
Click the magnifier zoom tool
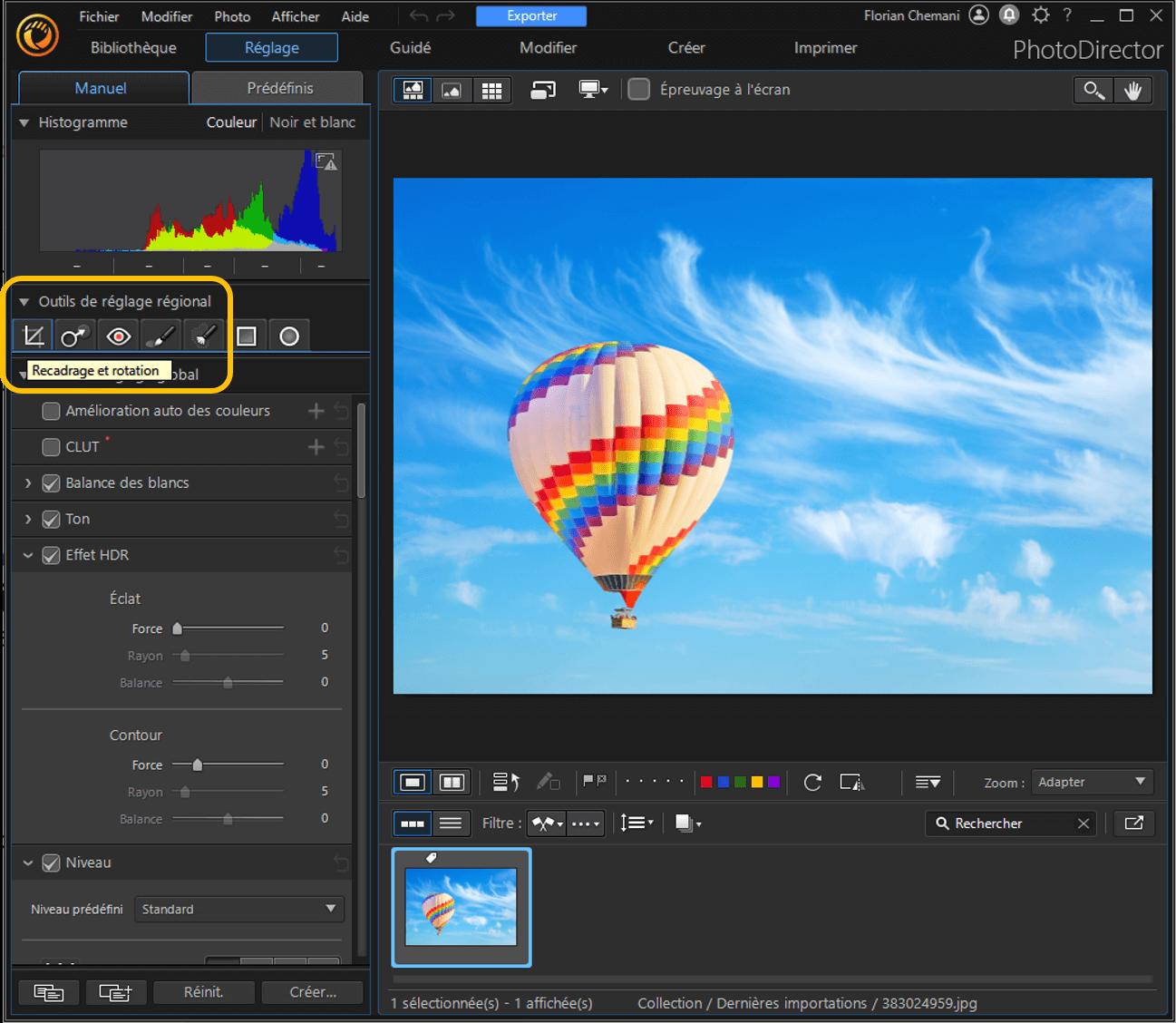click(x=1093, y=90)
